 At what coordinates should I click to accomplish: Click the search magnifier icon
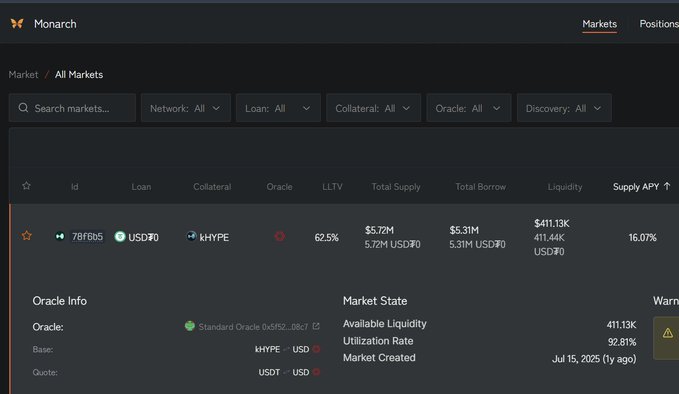(23, 108)
